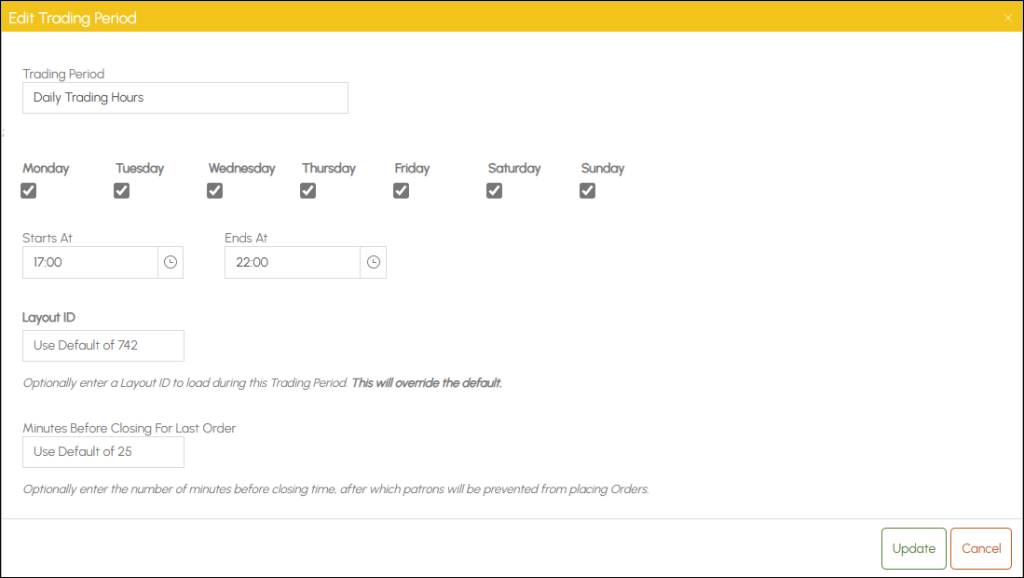
Task: Disable the Wednesday checkbox
Action: (x=215, y=191)
